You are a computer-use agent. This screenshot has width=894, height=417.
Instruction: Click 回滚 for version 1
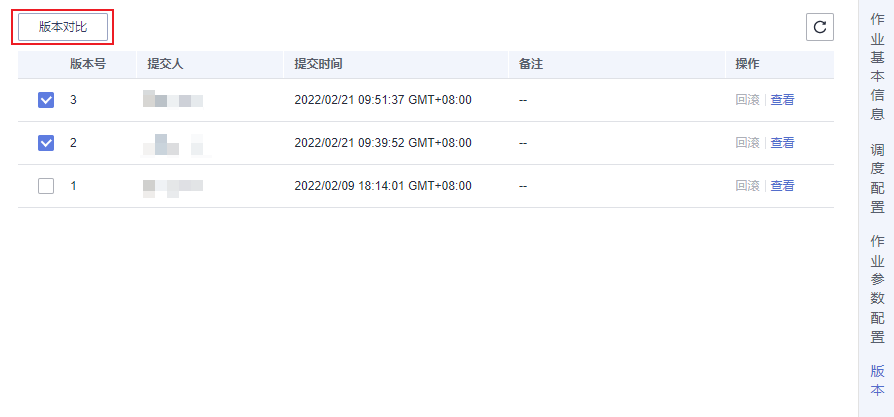(x=747, y=186)
